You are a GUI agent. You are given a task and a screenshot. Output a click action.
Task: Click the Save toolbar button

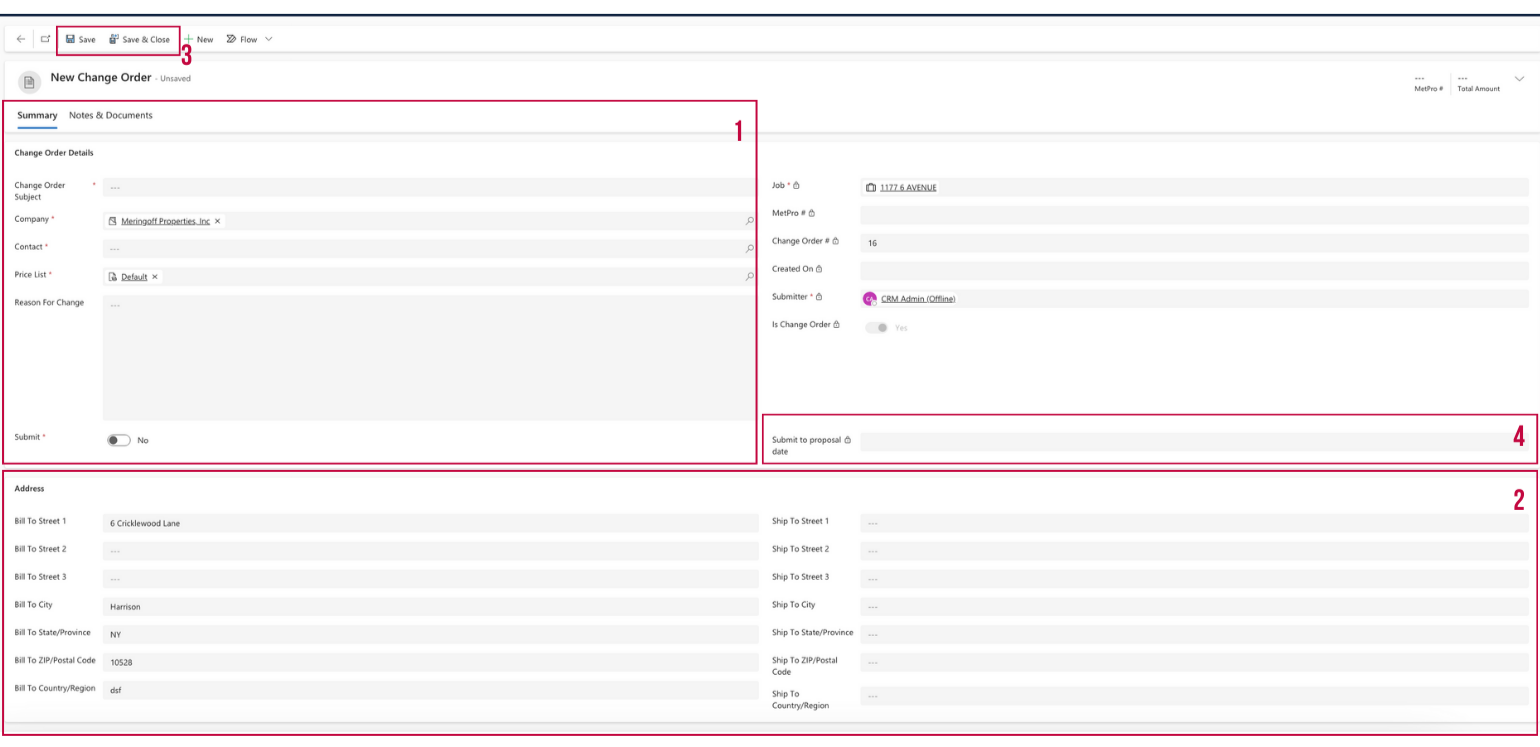click(81, 39)
